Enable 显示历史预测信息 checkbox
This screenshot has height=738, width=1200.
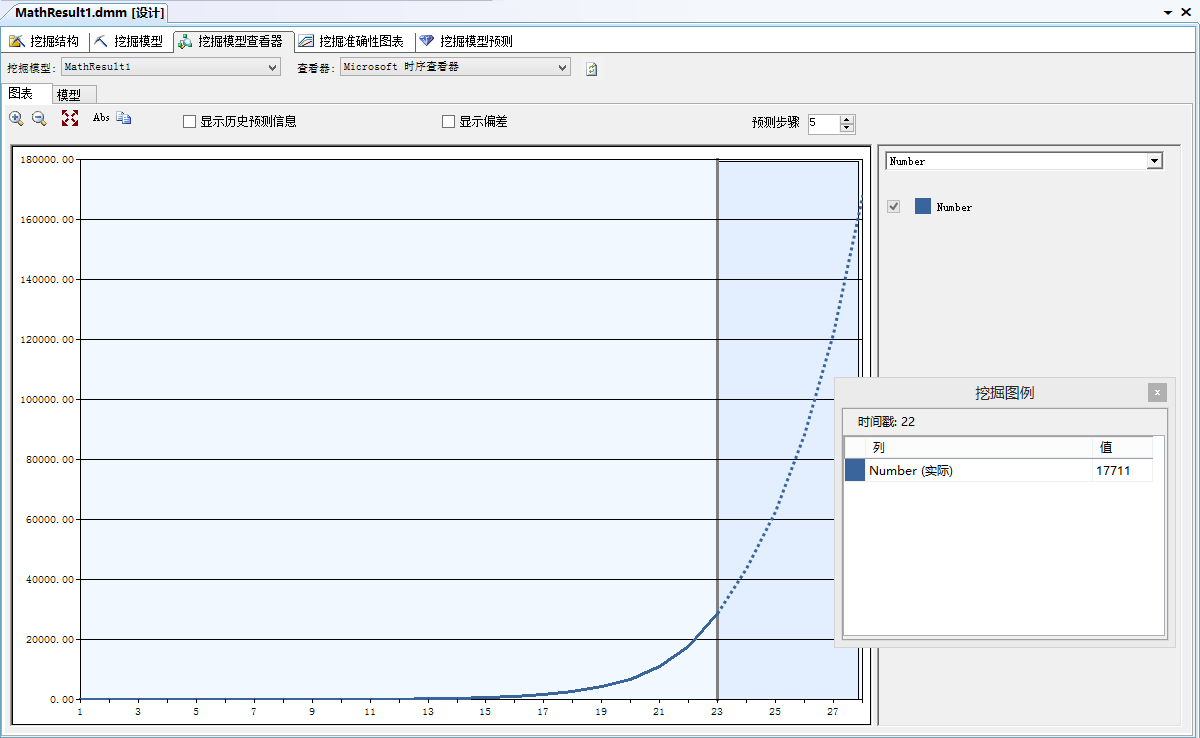pyautogui.click(x=189, y=122)
